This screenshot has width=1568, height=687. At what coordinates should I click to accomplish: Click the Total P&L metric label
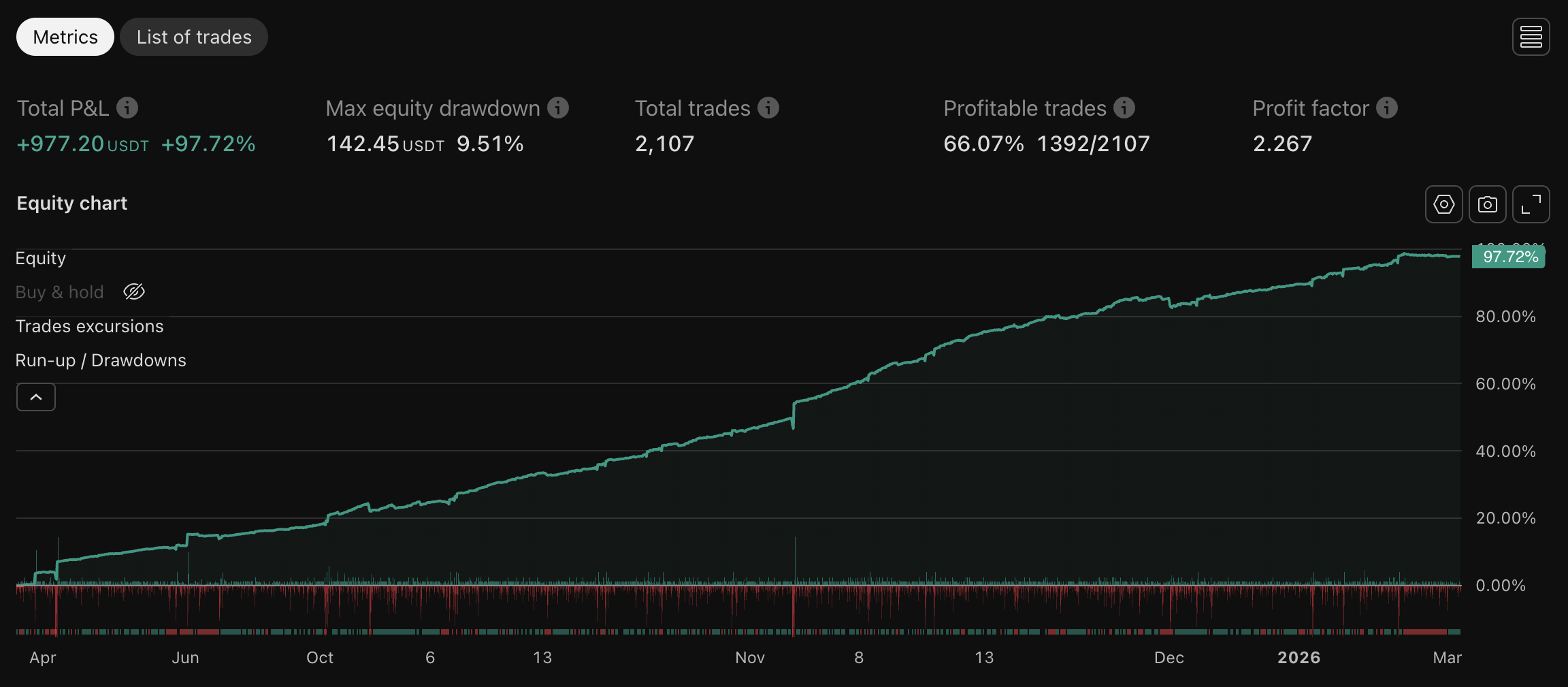tap(63, 108)
